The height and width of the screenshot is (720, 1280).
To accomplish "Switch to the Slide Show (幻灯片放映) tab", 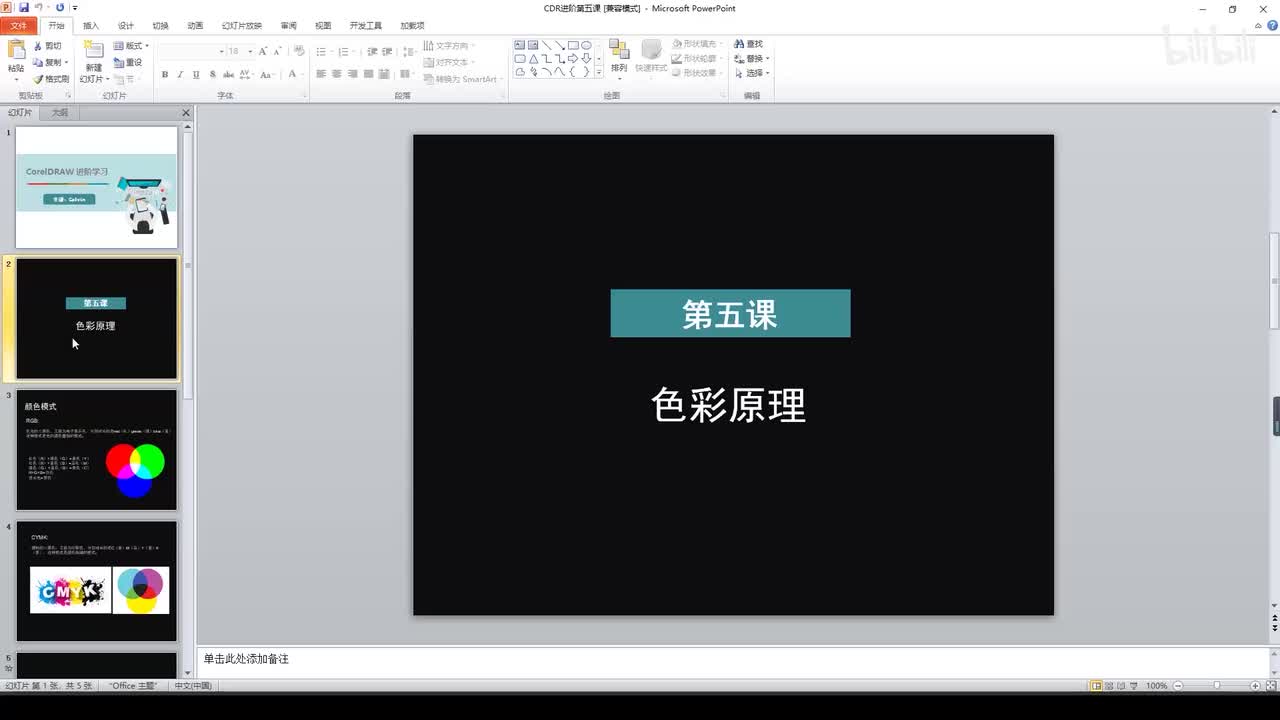I will [x=242, y=26].
